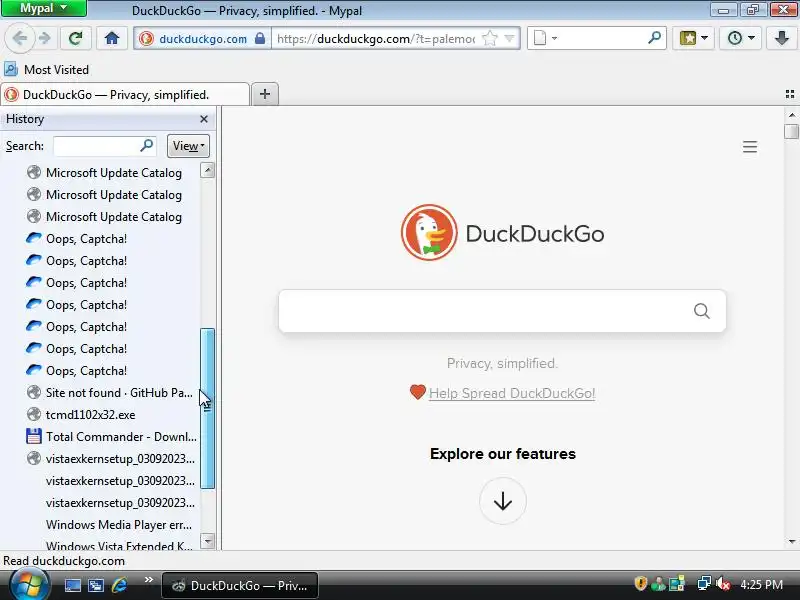
Task: Reload the page with the refresh icon
Action: point(76,38)
